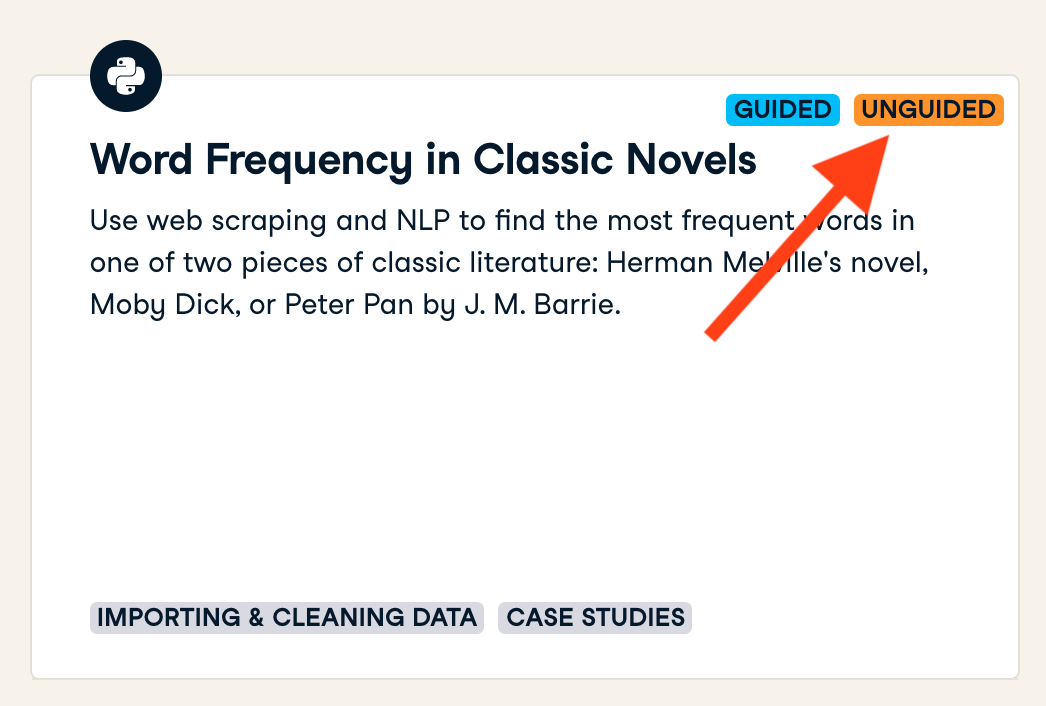Click the beige background below the card
This screenshot has width=1046, height=706.
(520, 694)
